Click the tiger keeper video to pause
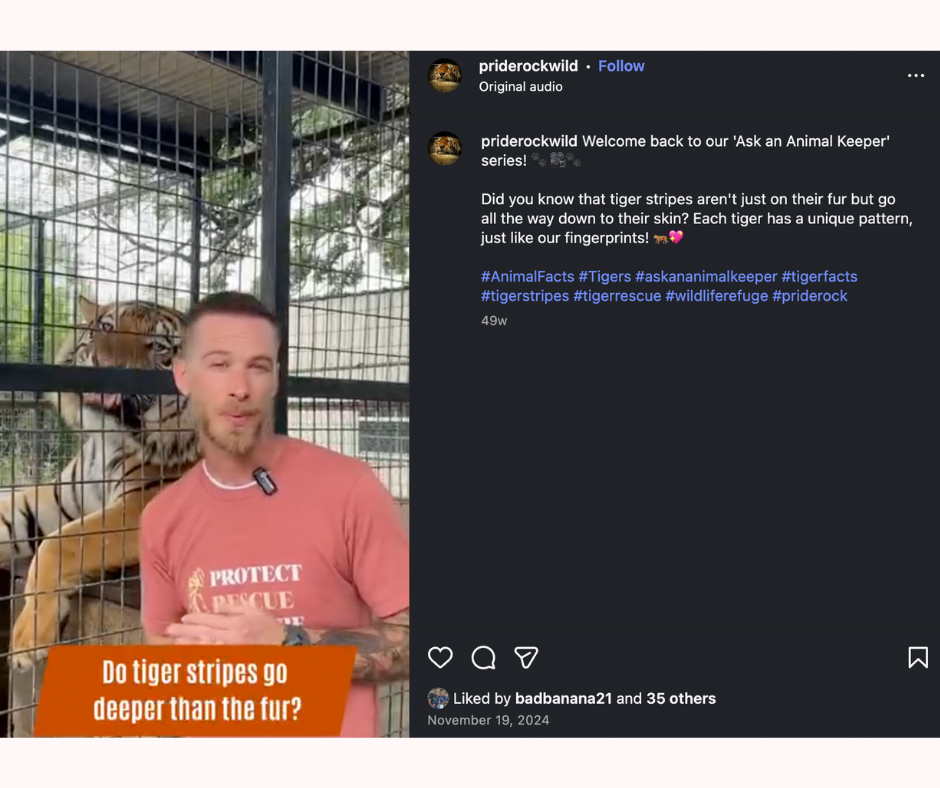This screenshot has width=940, height=788. [204, 394]
